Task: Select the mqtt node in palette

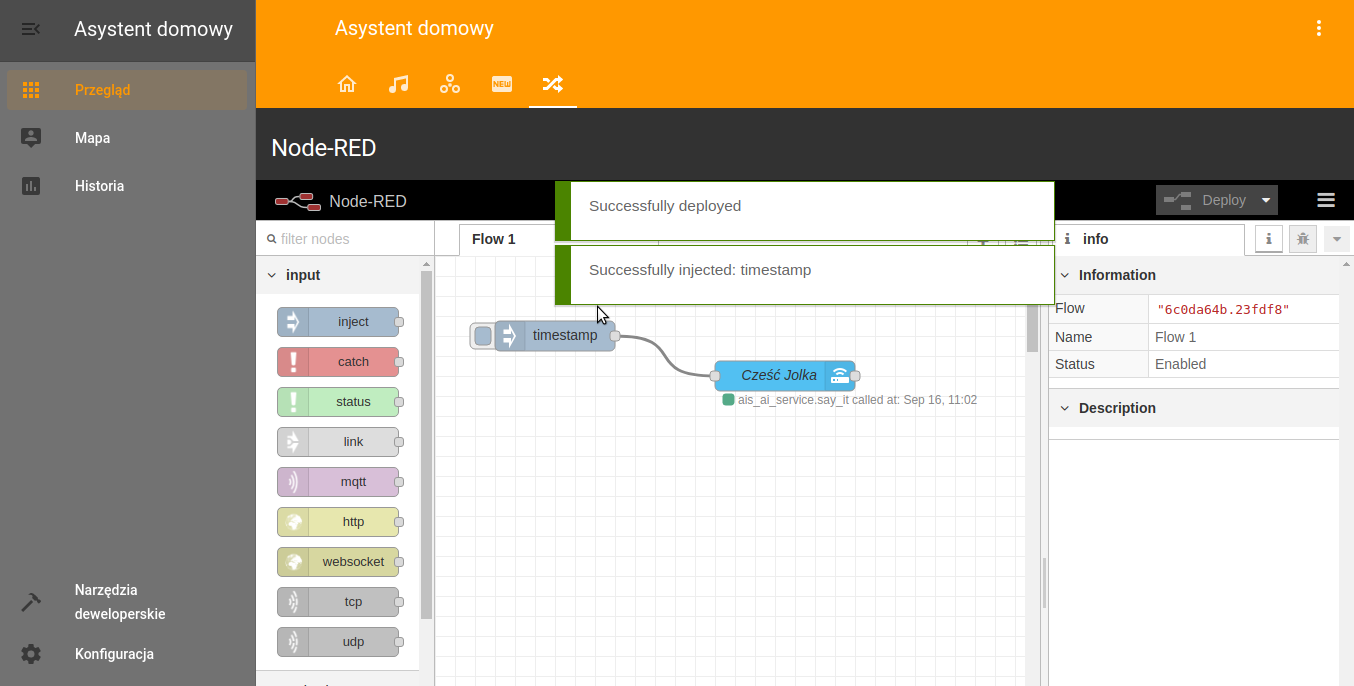Action: pyautogui.click(x=338, y=482)
